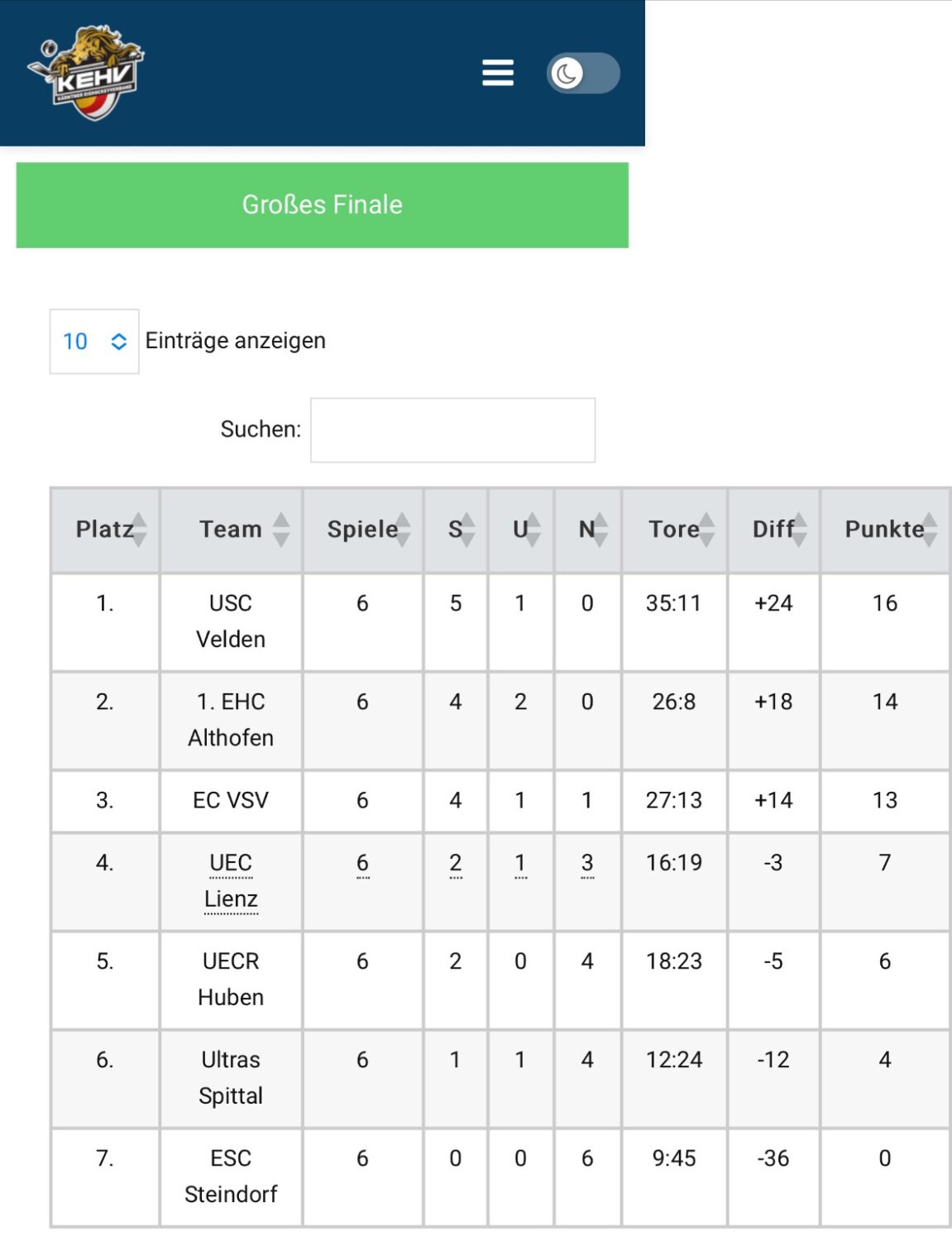The width and height of the screenshot is (952, 1241).
Task: Sort by the N losses column
Action: 588,529
